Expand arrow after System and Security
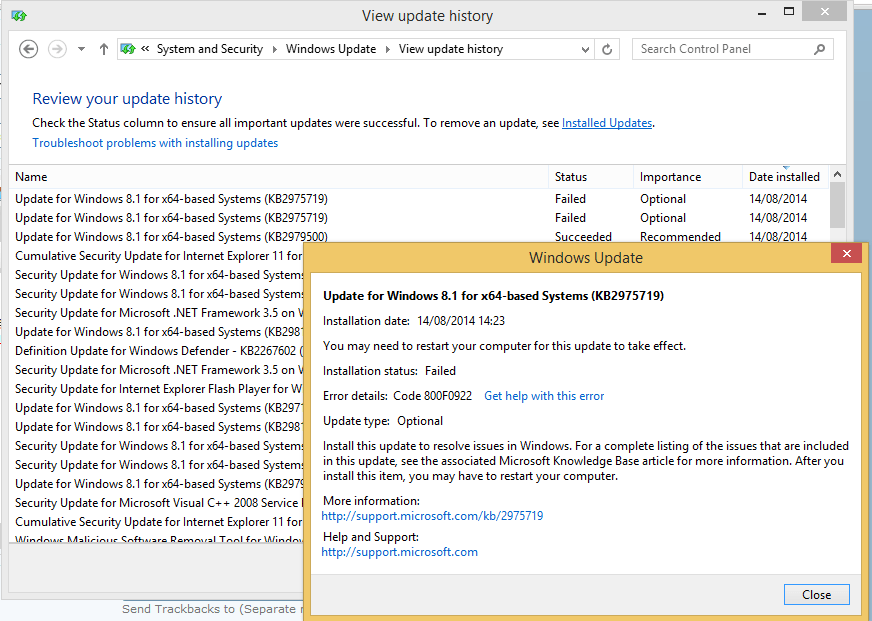872x621 pixels. tap(275, 49)
